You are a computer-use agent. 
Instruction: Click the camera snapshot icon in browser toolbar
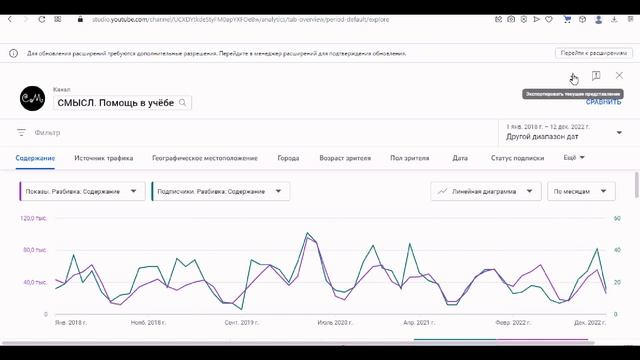click(511, 19)
